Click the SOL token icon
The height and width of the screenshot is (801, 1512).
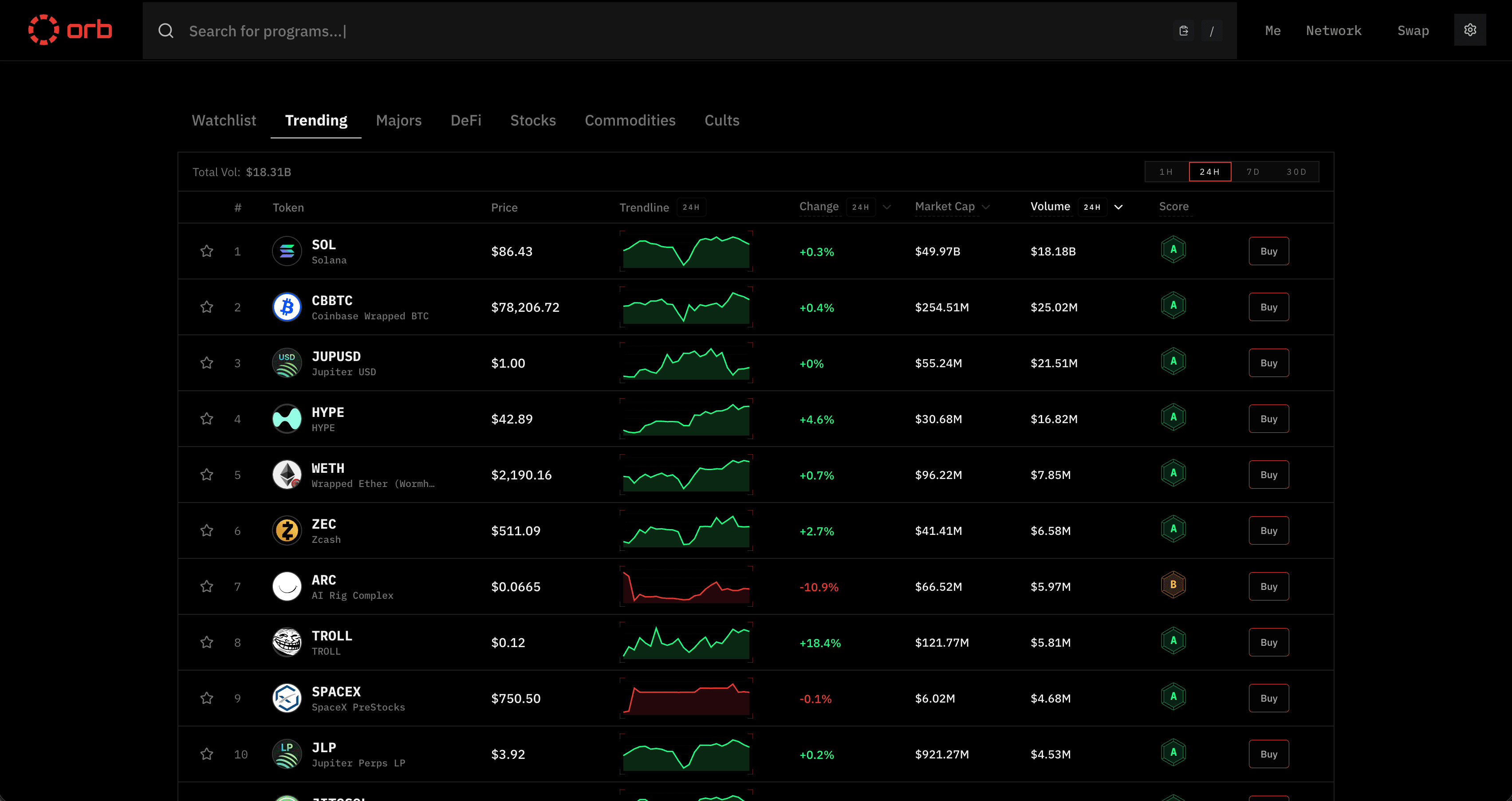[x=287, y=251]
